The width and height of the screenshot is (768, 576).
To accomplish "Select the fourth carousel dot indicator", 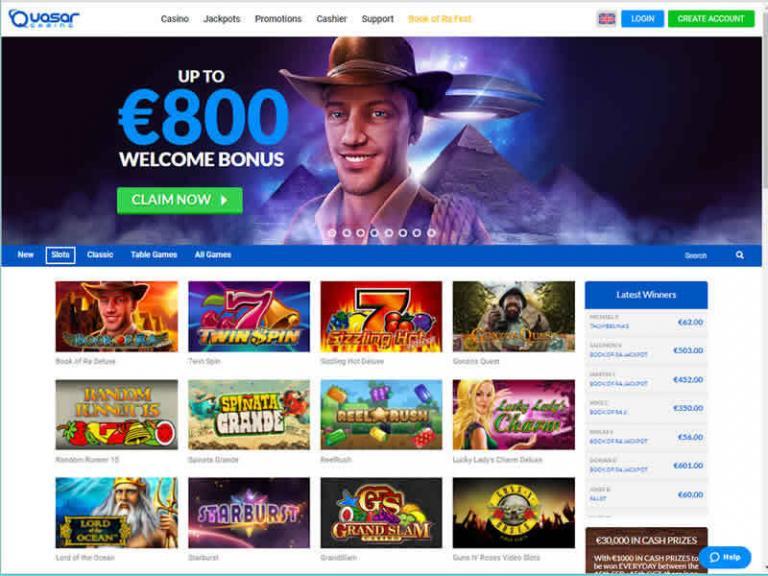I will [x=374, y=233].
